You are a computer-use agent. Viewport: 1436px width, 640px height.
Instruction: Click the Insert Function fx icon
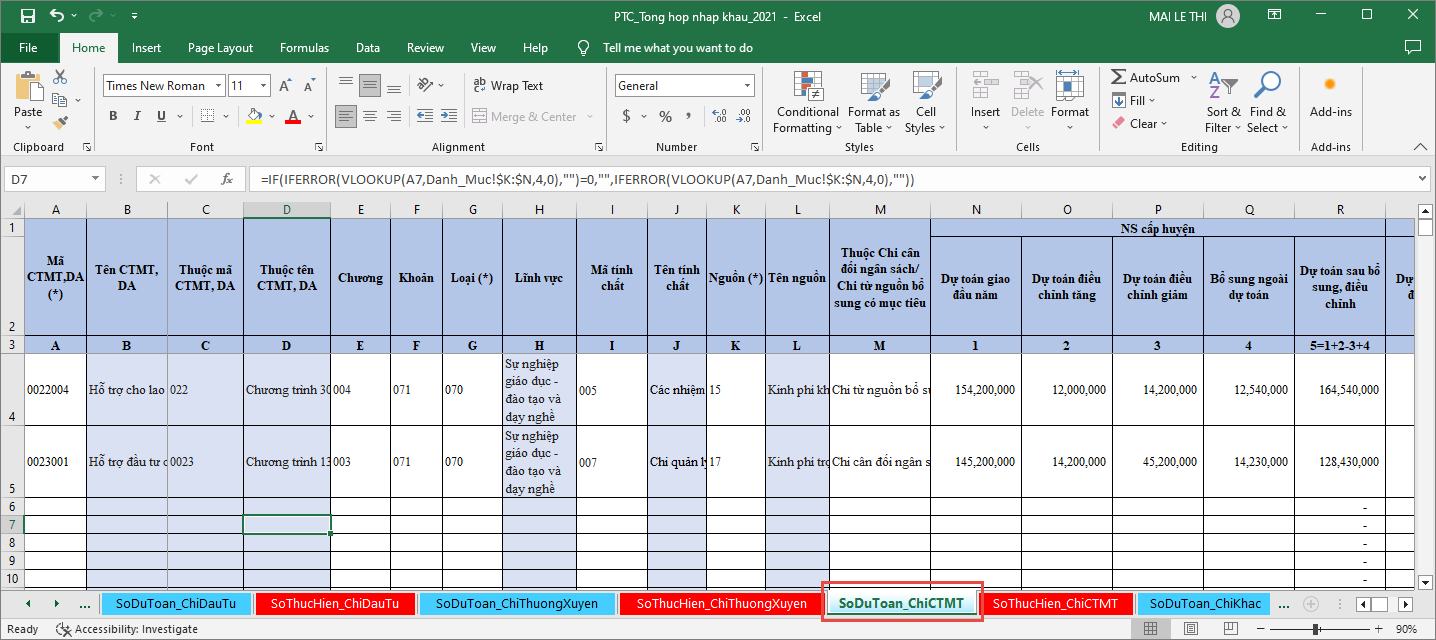pos(227,180)
